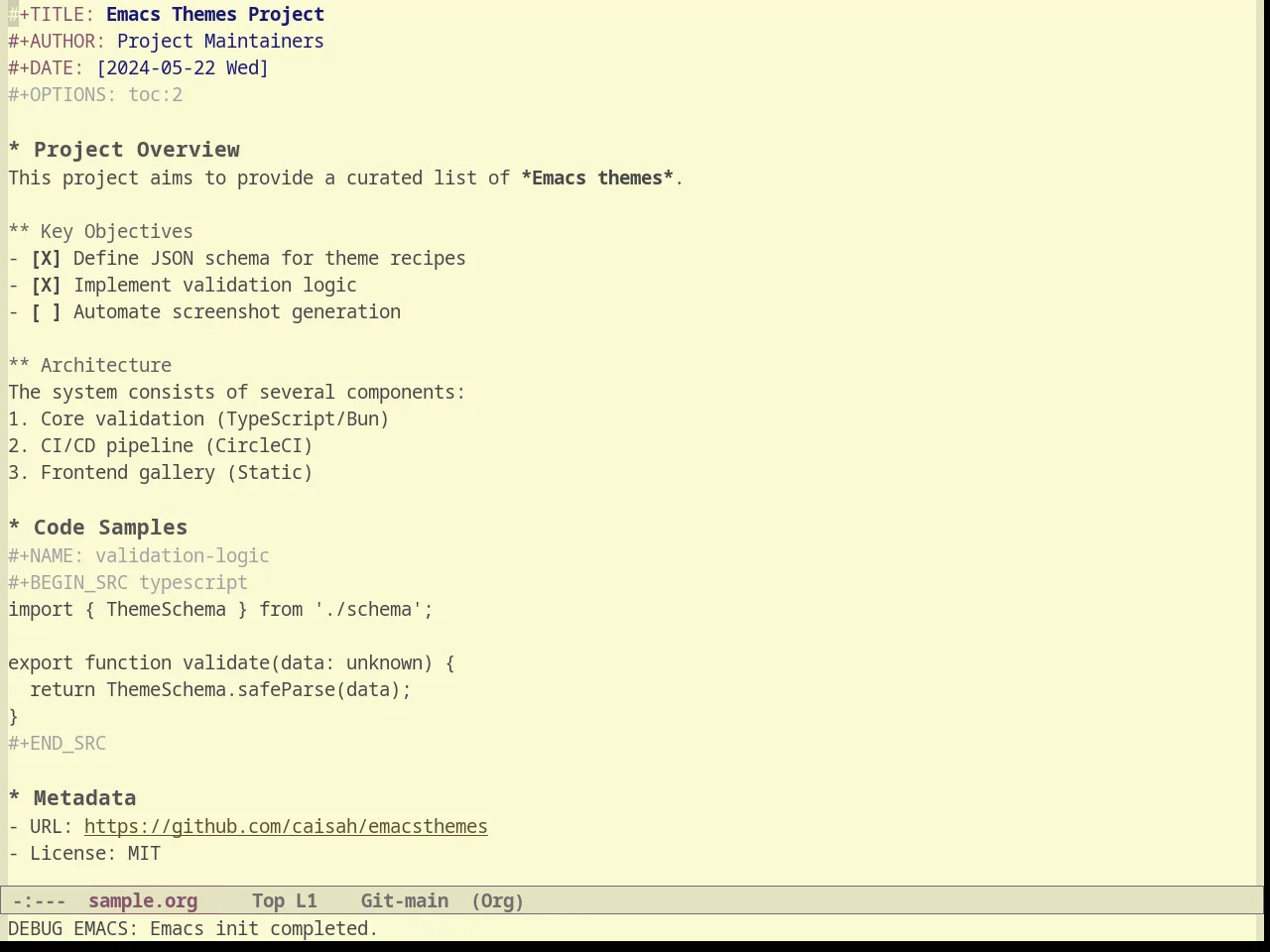The height and width of the screenshot is (952, 1270).
Task: Click the 'Metadata' heading text
Action: [84, 798]
